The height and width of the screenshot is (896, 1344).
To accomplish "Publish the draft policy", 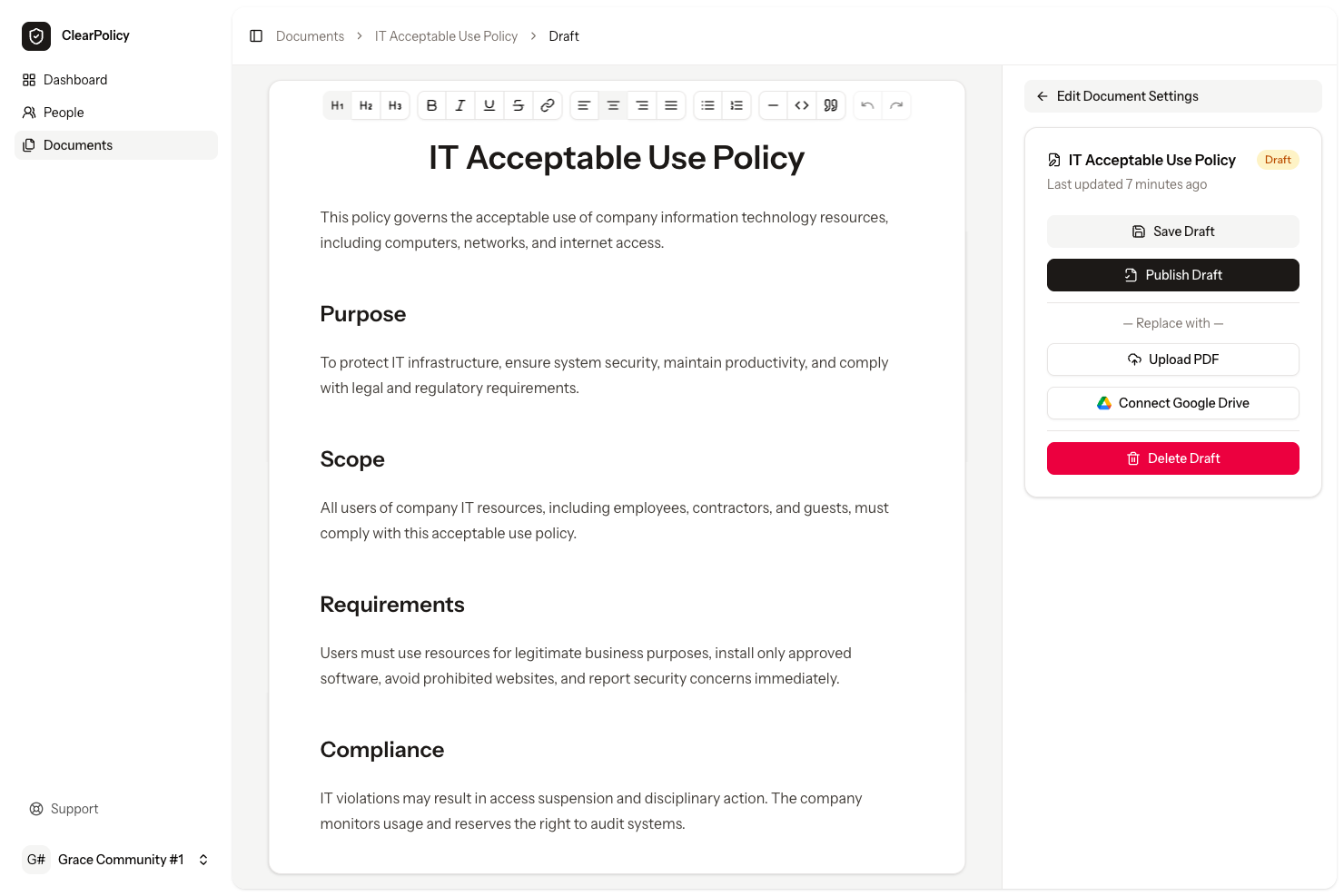I will 1172,274.
